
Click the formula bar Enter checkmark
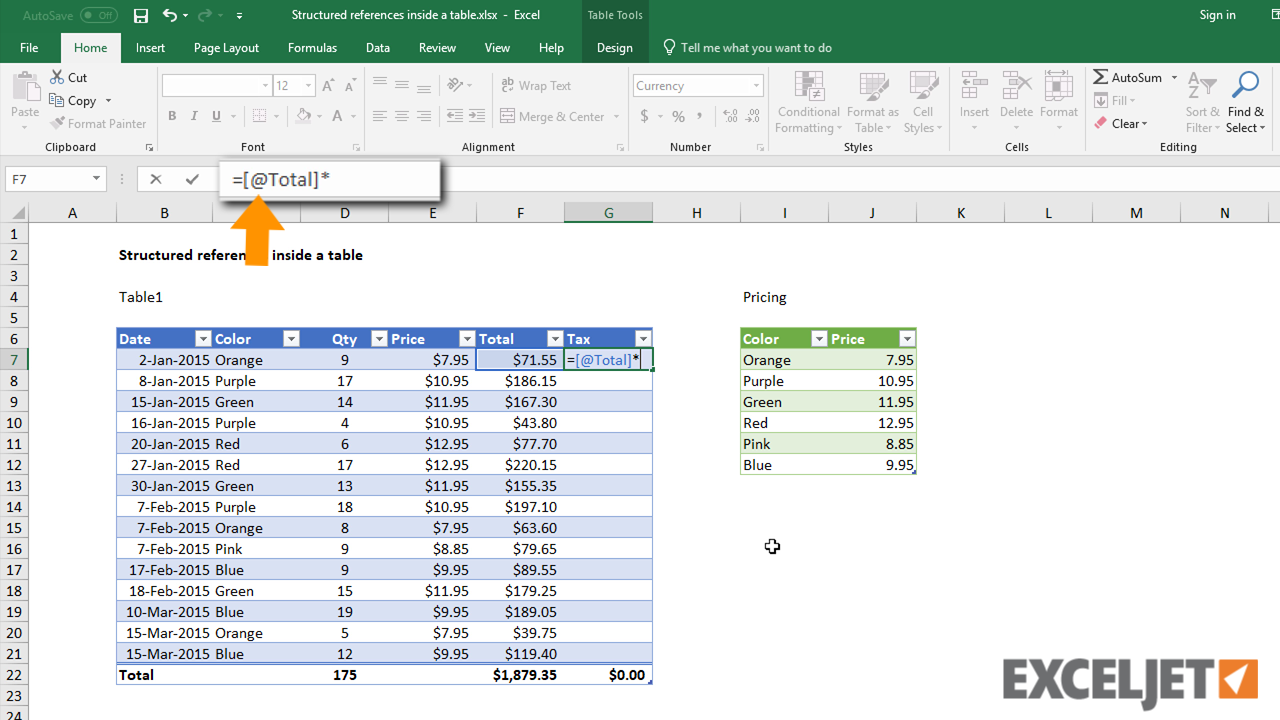pyautogui.click(x=192, y=179)
